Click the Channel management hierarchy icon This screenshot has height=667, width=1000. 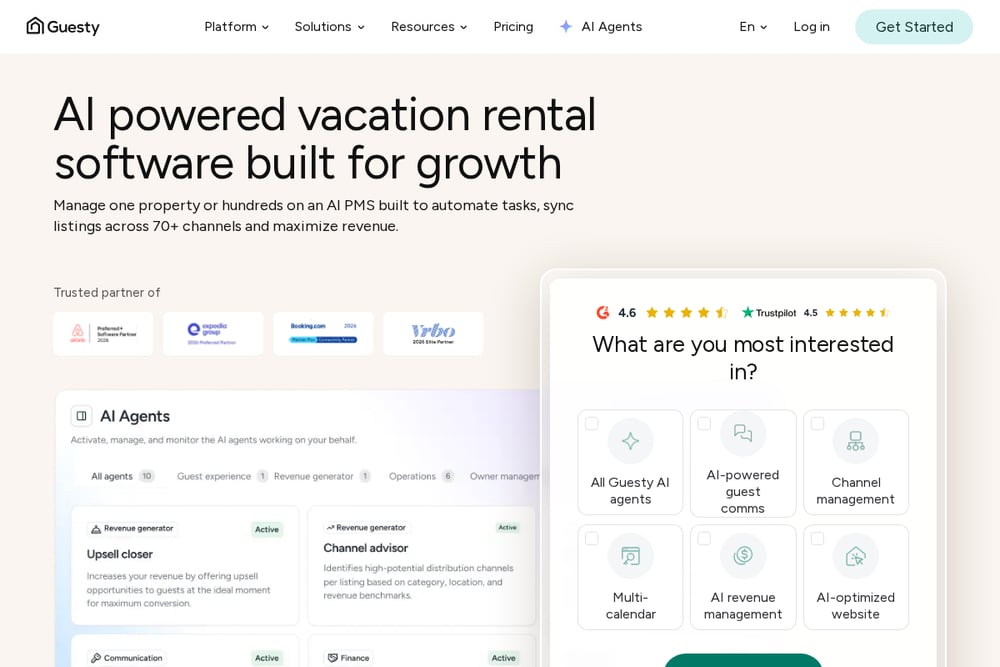pyautogui.click(x=856, y=441)
